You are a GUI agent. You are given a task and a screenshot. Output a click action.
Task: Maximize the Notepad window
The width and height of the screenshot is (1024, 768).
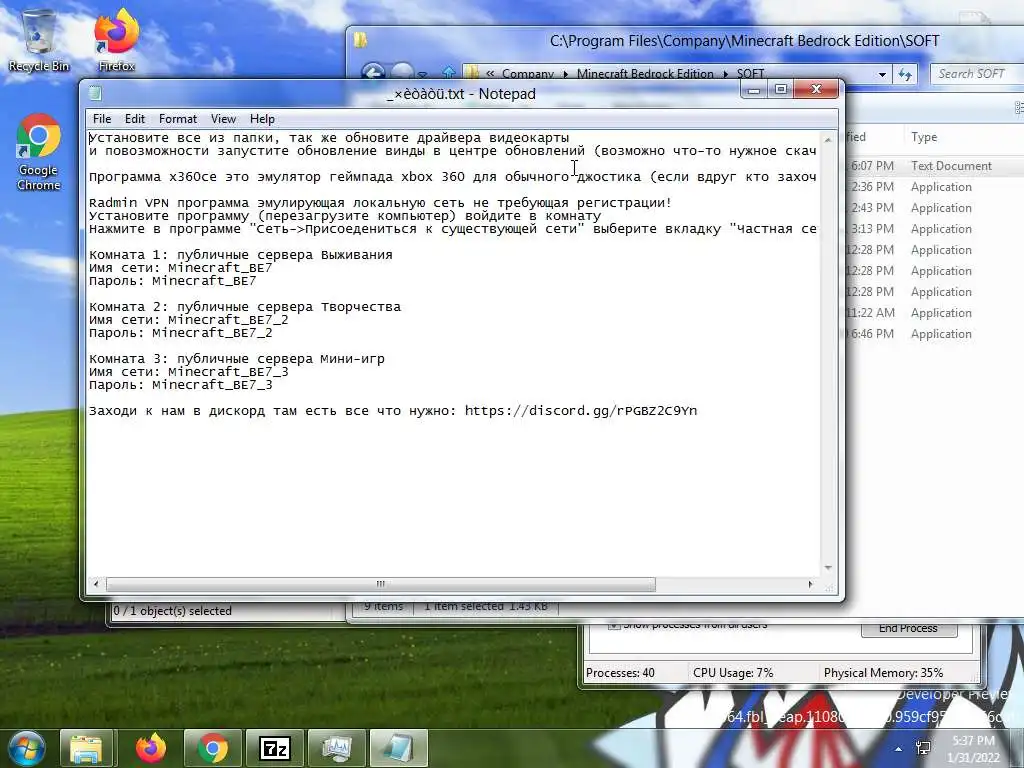[x=780, y=89]
